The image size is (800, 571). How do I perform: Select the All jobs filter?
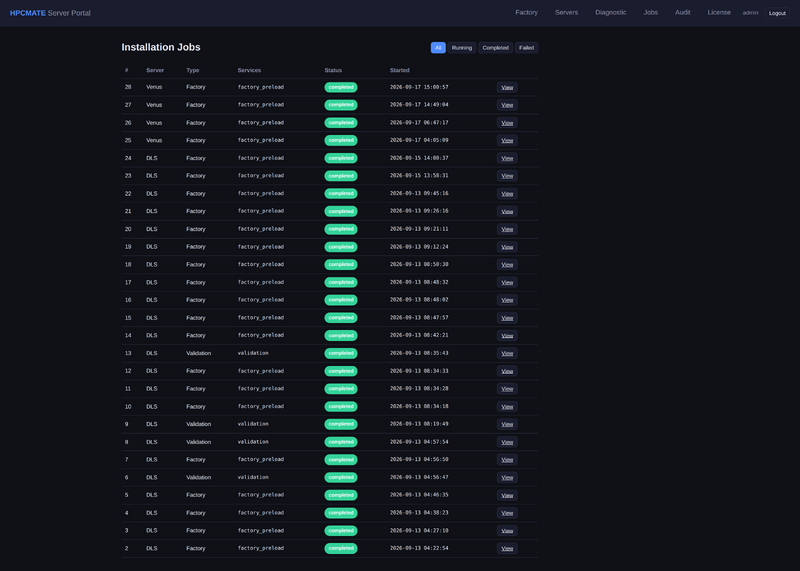click(438, 47)
